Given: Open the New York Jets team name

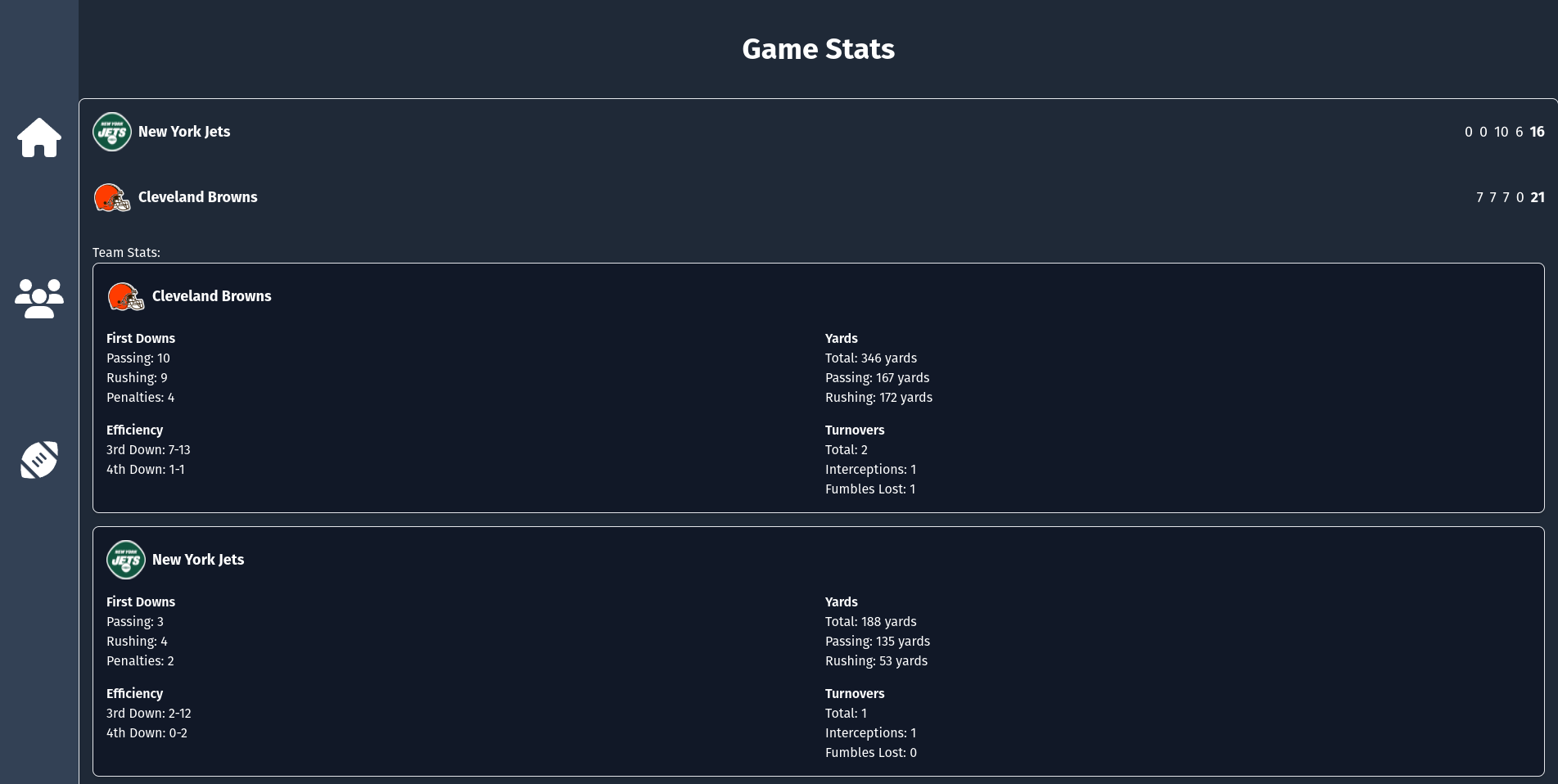Looking at the screenshot, I should pos(183,131).
